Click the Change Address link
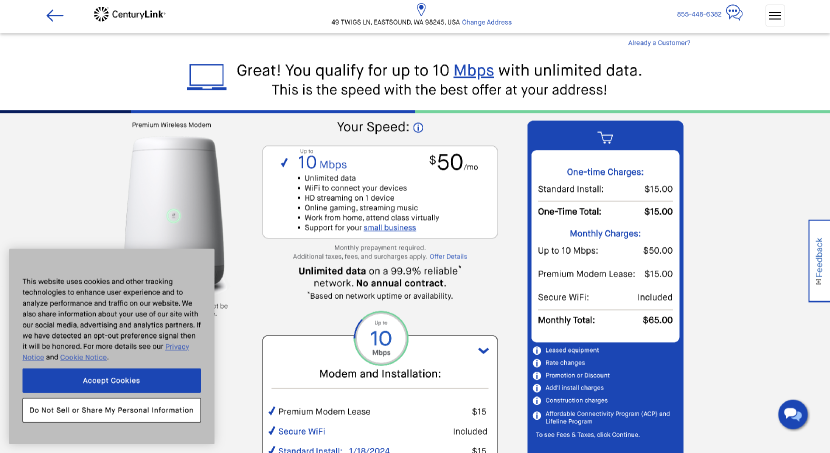 coord(486,22)
